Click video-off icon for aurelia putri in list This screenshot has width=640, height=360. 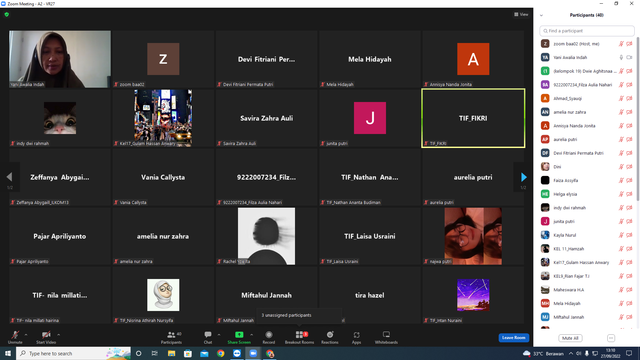(629, 140)
